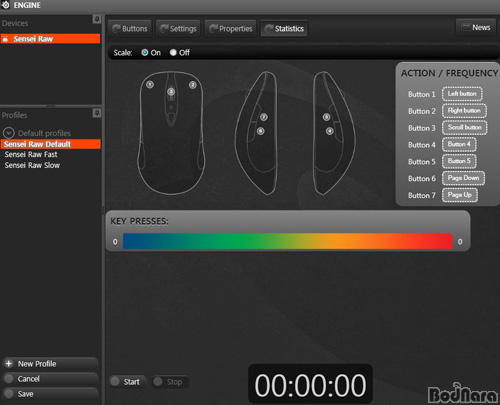Click the Right button action box
The width and height of the screenshot is (500, 405).
click(464, 111)
